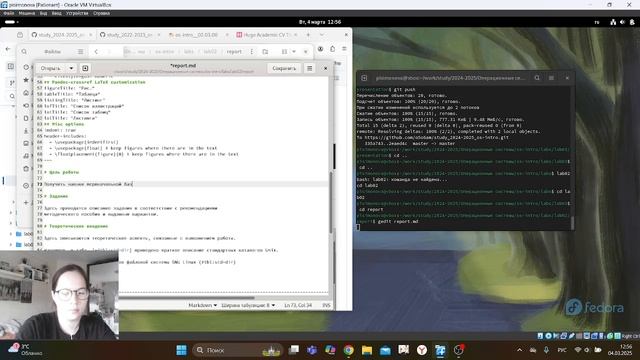The image size is (640, 360).
Task: Open the VirtualBox Машина menu
Action: (x=27, y=13)
